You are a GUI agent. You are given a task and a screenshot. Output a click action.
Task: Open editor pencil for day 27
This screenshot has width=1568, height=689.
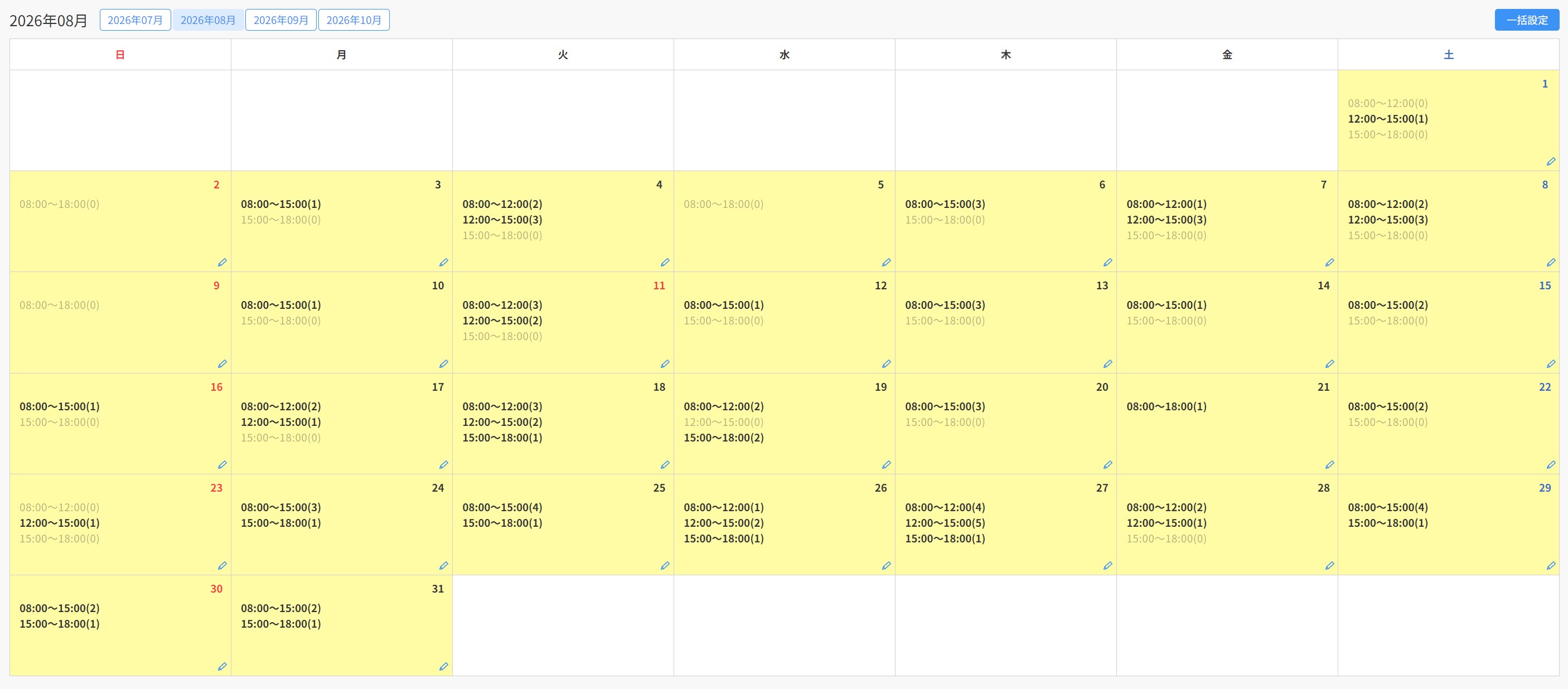pyautogui.click(x=1107, y=565)
